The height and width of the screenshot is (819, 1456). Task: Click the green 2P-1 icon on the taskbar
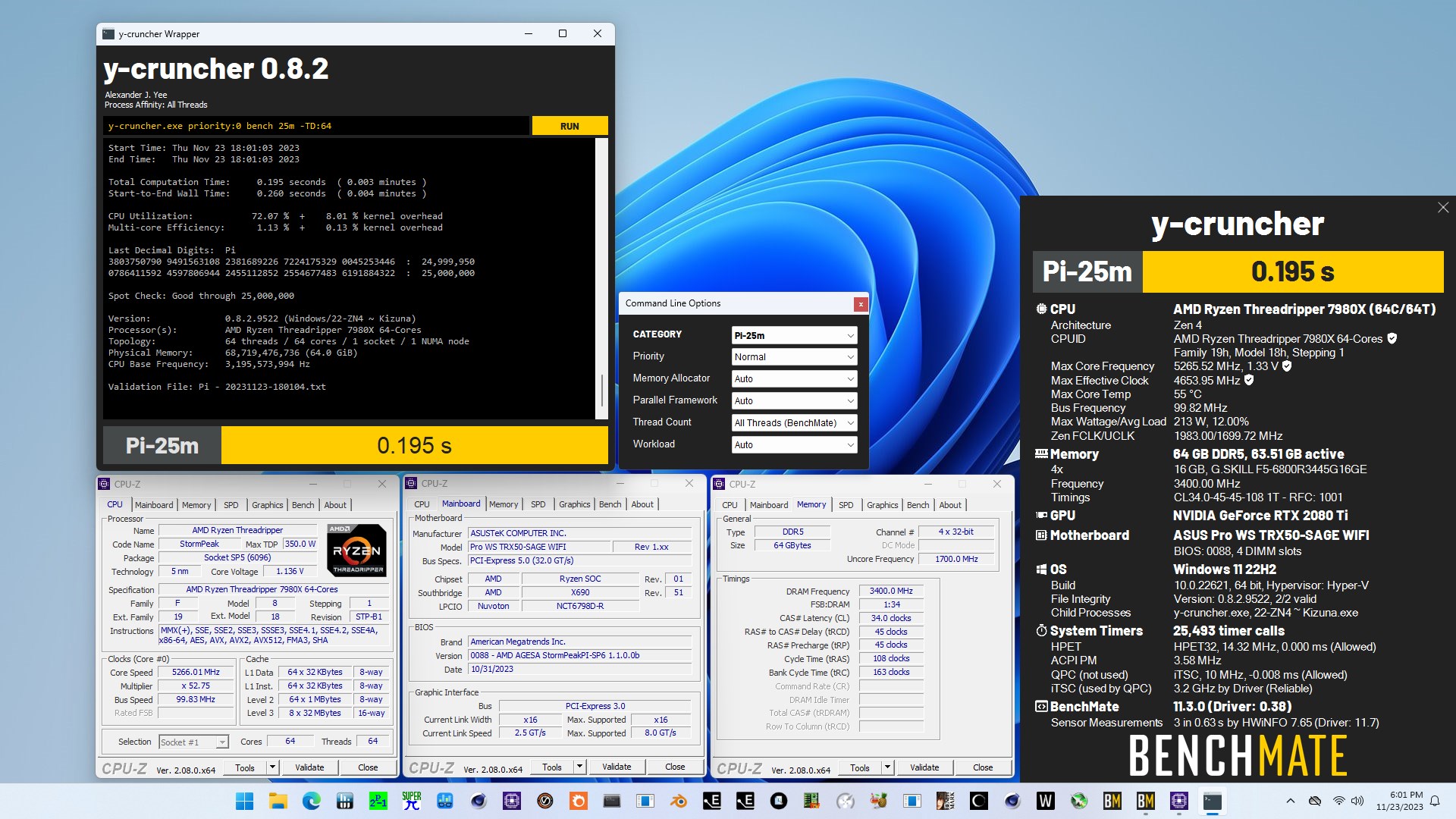(x=378, y=801)
